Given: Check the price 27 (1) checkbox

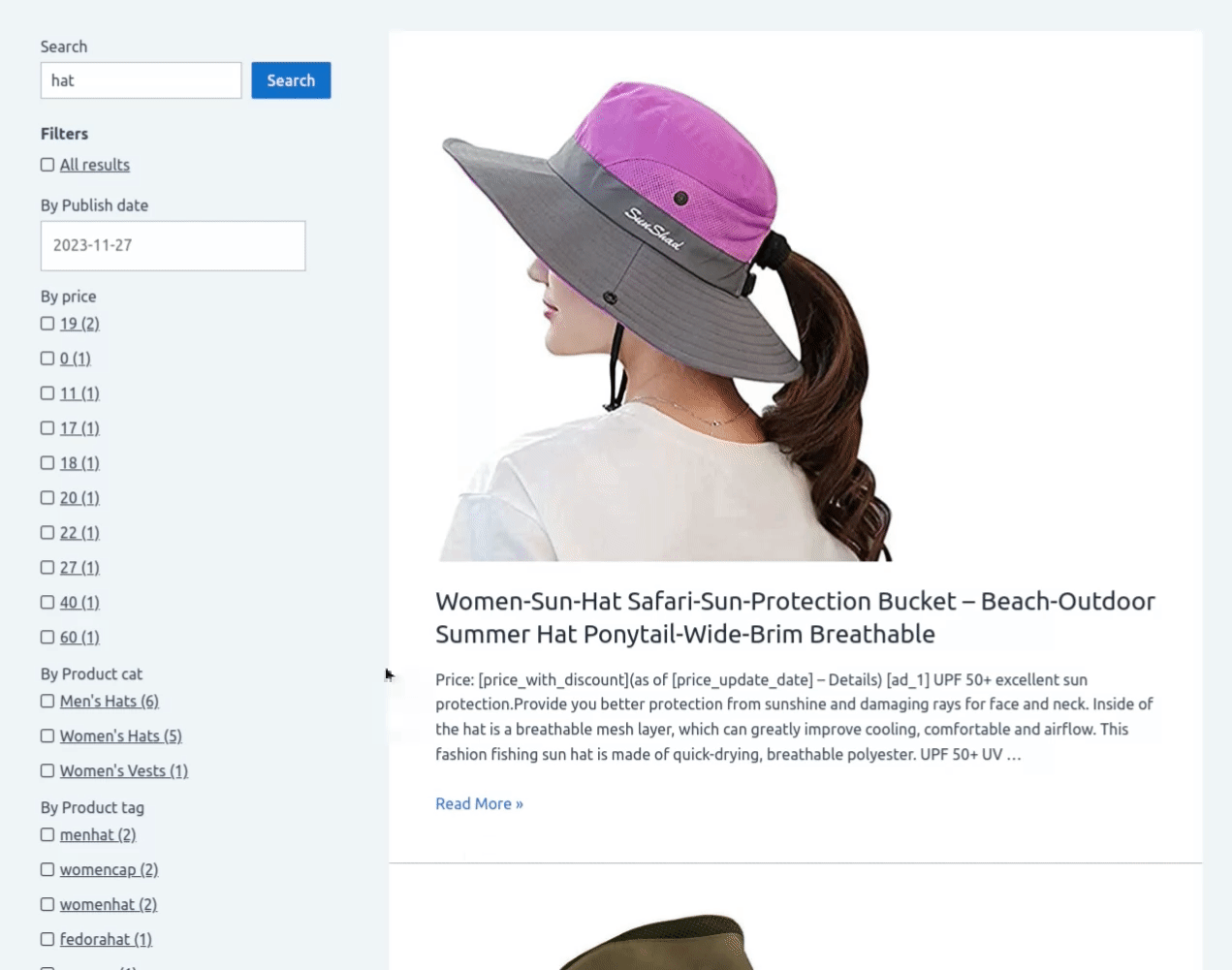Looking at the screenshot, I should [x=47, y=568].
